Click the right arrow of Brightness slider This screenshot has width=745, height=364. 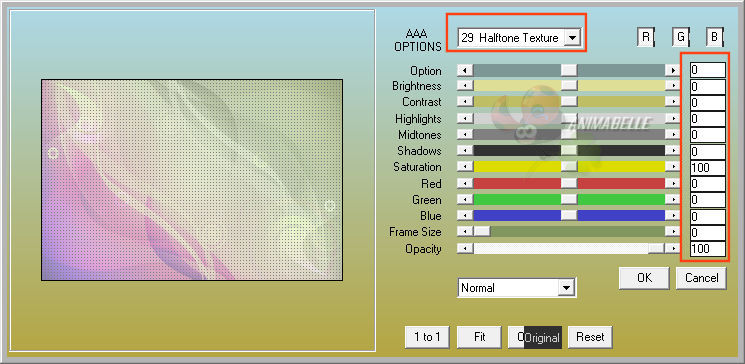point(672,86)
